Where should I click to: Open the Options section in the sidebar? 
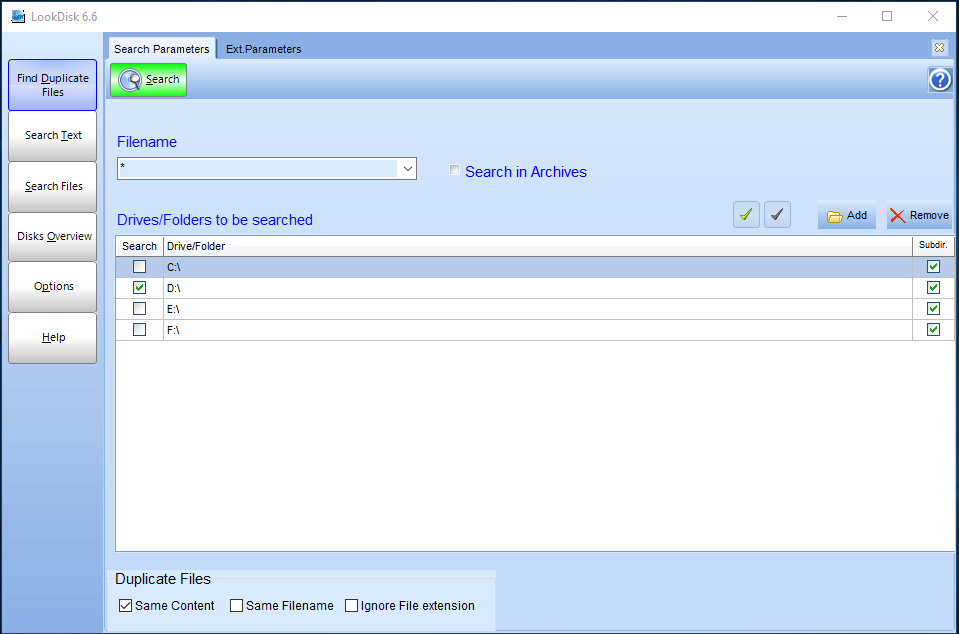tap(53, 287)
